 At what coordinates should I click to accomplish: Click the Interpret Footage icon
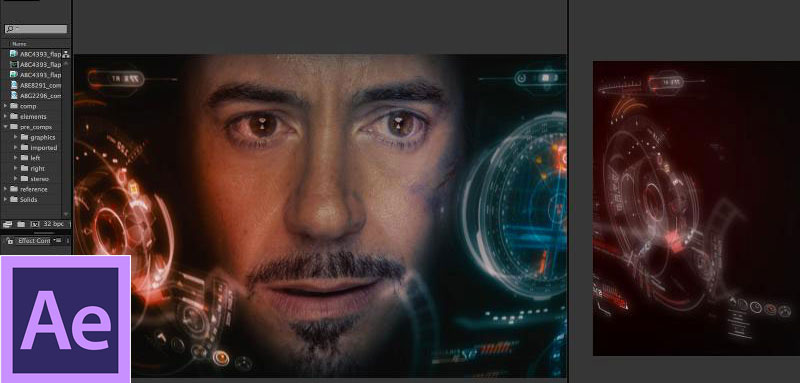(x=8, y=224)
